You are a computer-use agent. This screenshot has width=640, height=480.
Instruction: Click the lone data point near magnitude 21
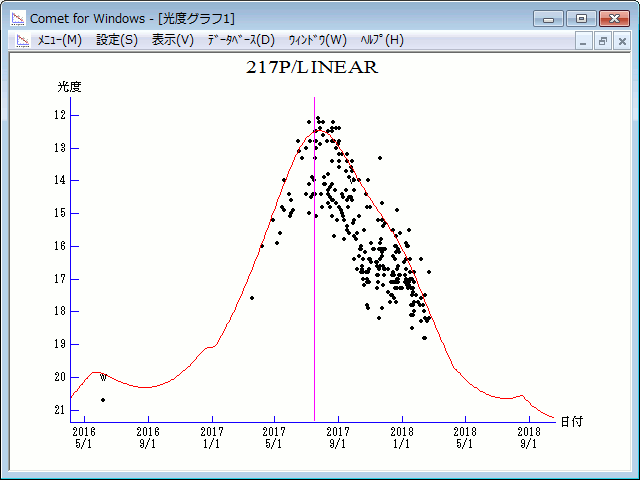coord(103,400)
